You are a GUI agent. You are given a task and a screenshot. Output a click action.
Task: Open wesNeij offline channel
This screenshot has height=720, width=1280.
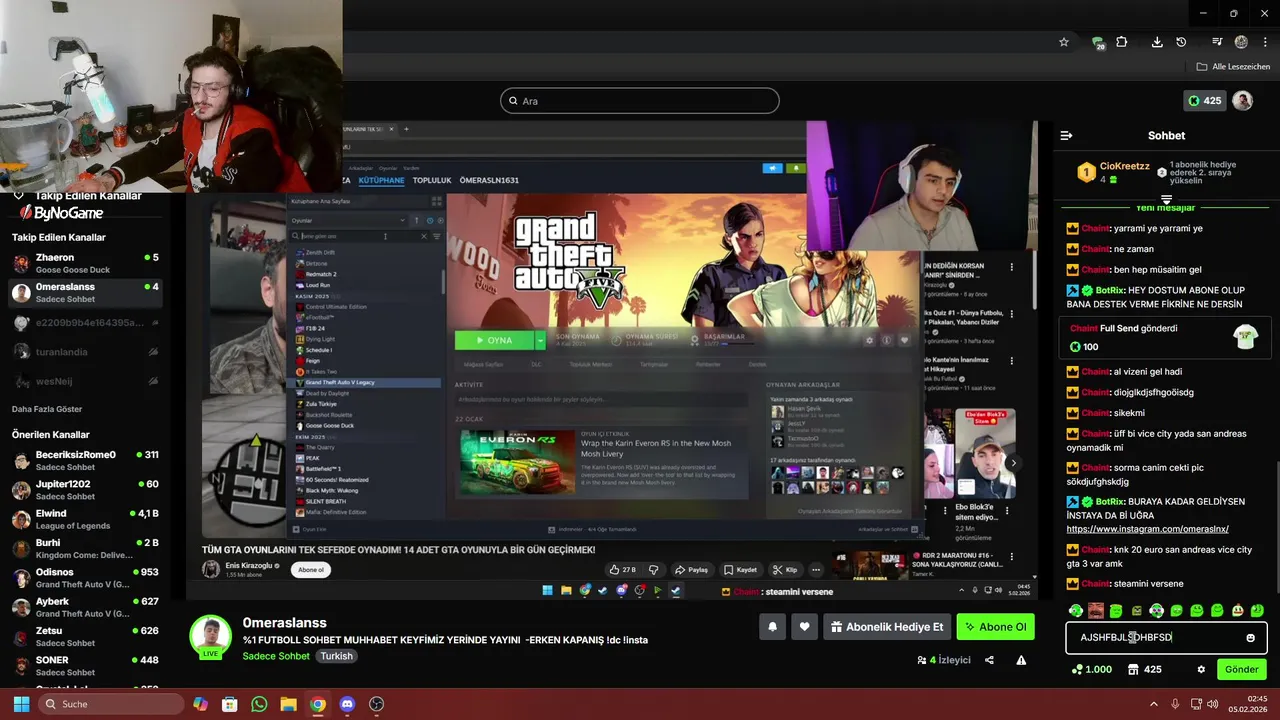click(x=85, y=381)
